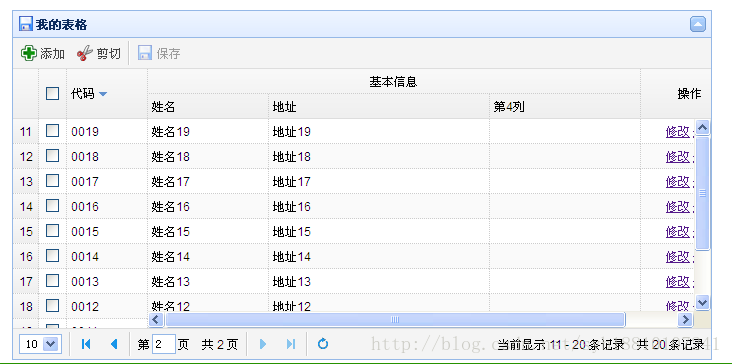Go to last page icon
Screen dimensions: 732x364
pos(291,344)
